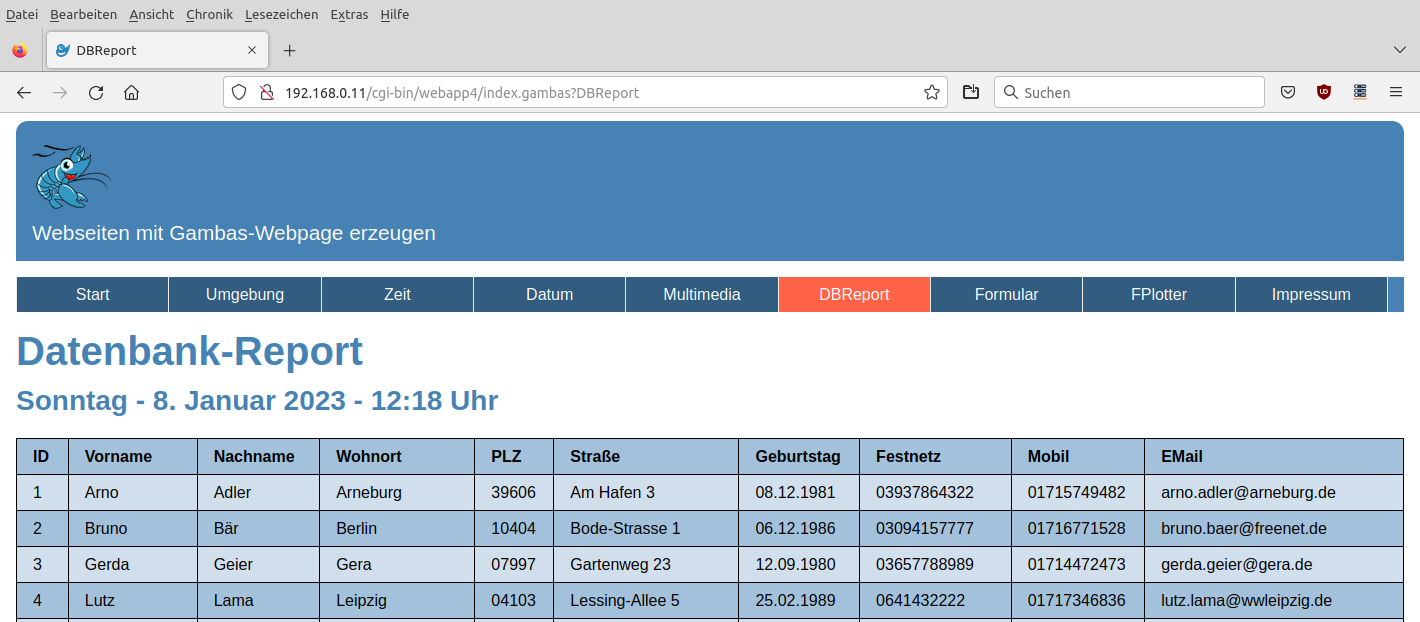Go to the browser Home page
The width and height of the screenshot is (1420, 622).
[131, 93]
